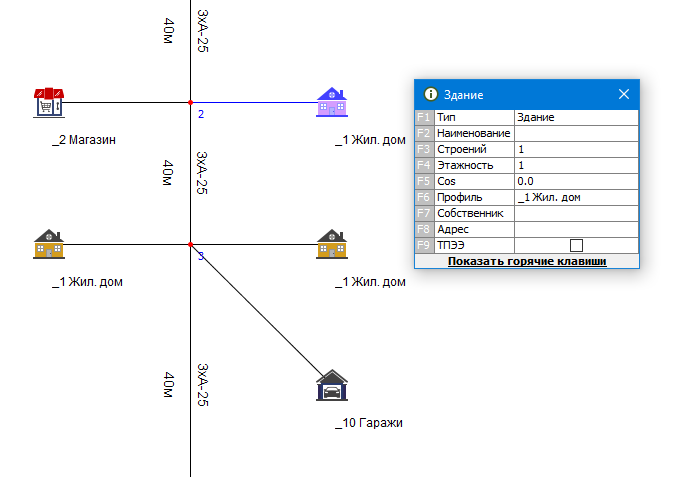The height and width of the screenshot is (477, 686).
Task: Click the ТПЭЭ property label
Action: [474, 245]
